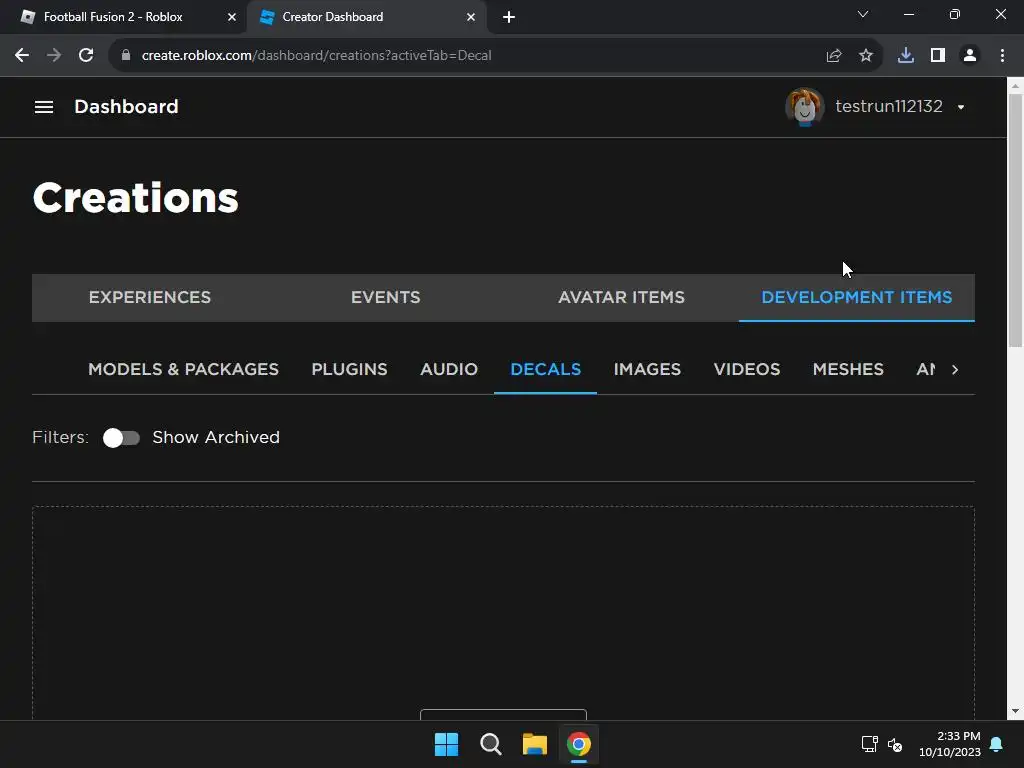Open the Images sub-tab
This screenshot has width=1024, height=768.
click(647, 370)
